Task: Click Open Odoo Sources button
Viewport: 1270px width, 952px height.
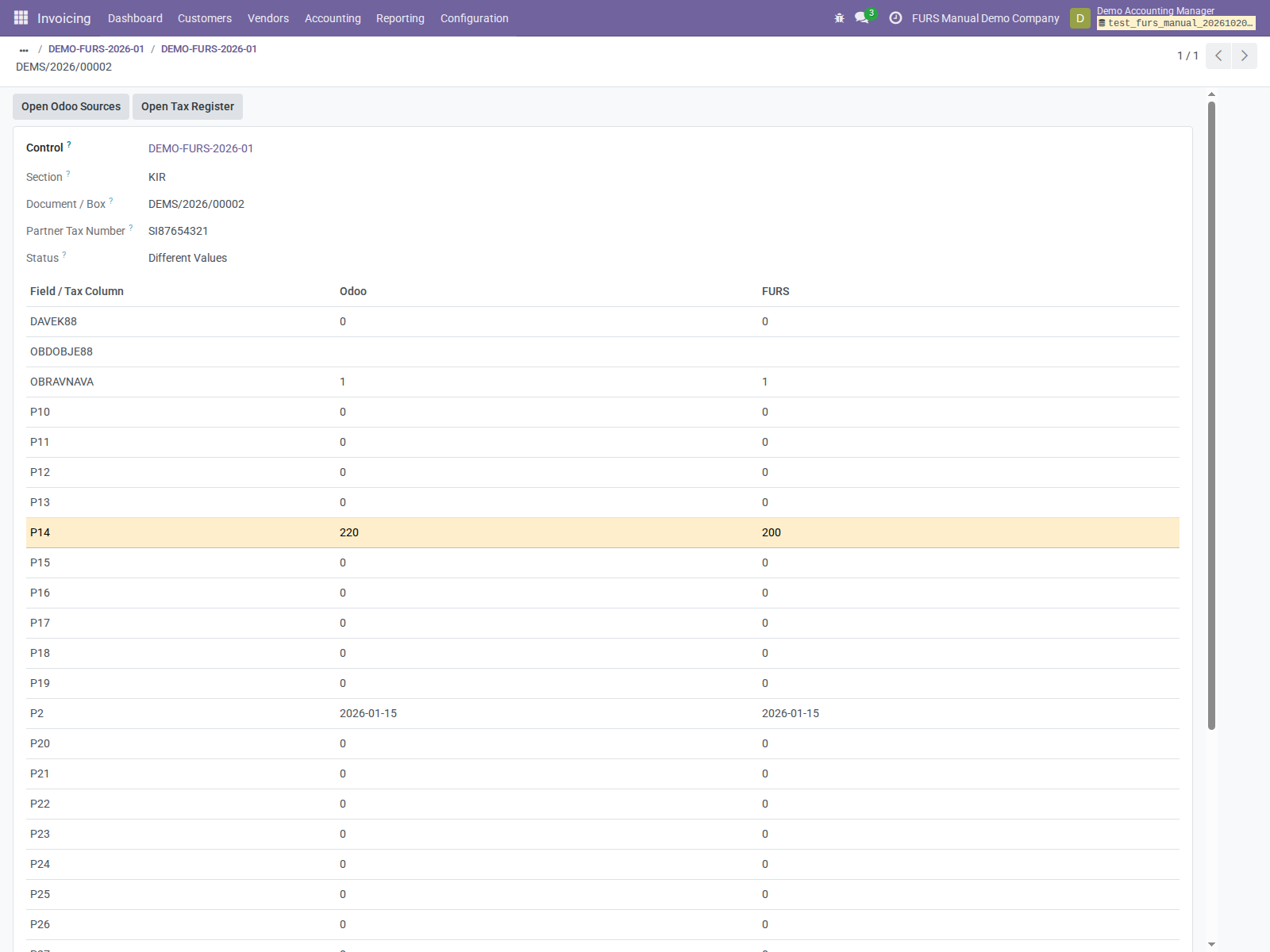Action: click(71, 106)
